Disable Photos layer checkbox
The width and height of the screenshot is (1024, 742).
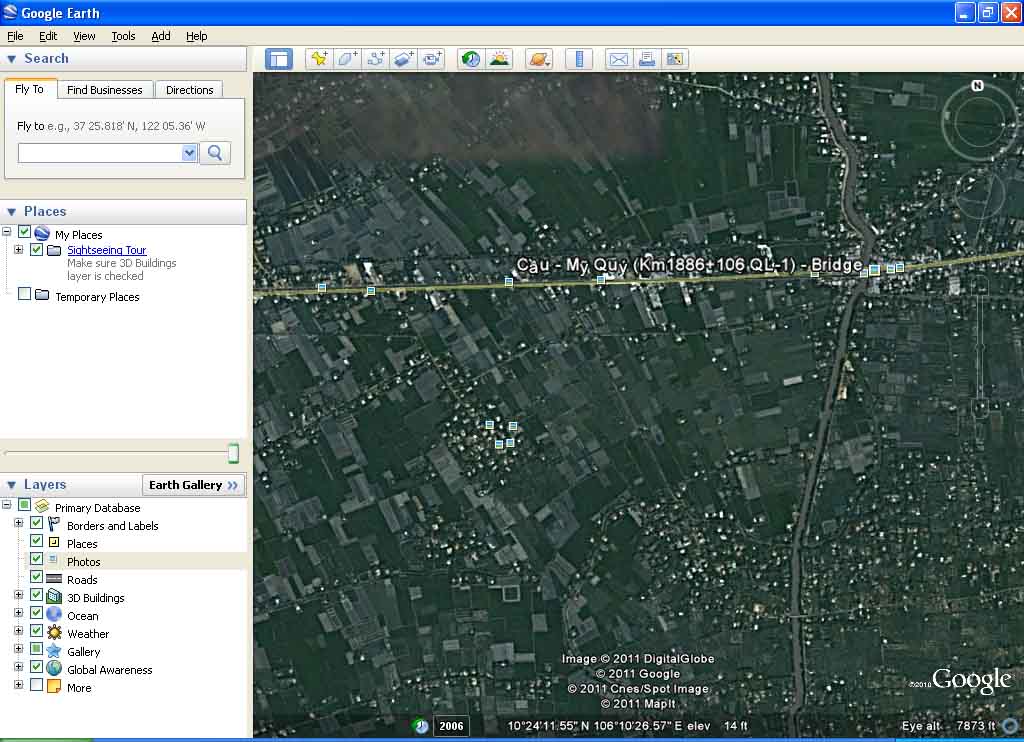pyautogui.click(x=37, y=559)
